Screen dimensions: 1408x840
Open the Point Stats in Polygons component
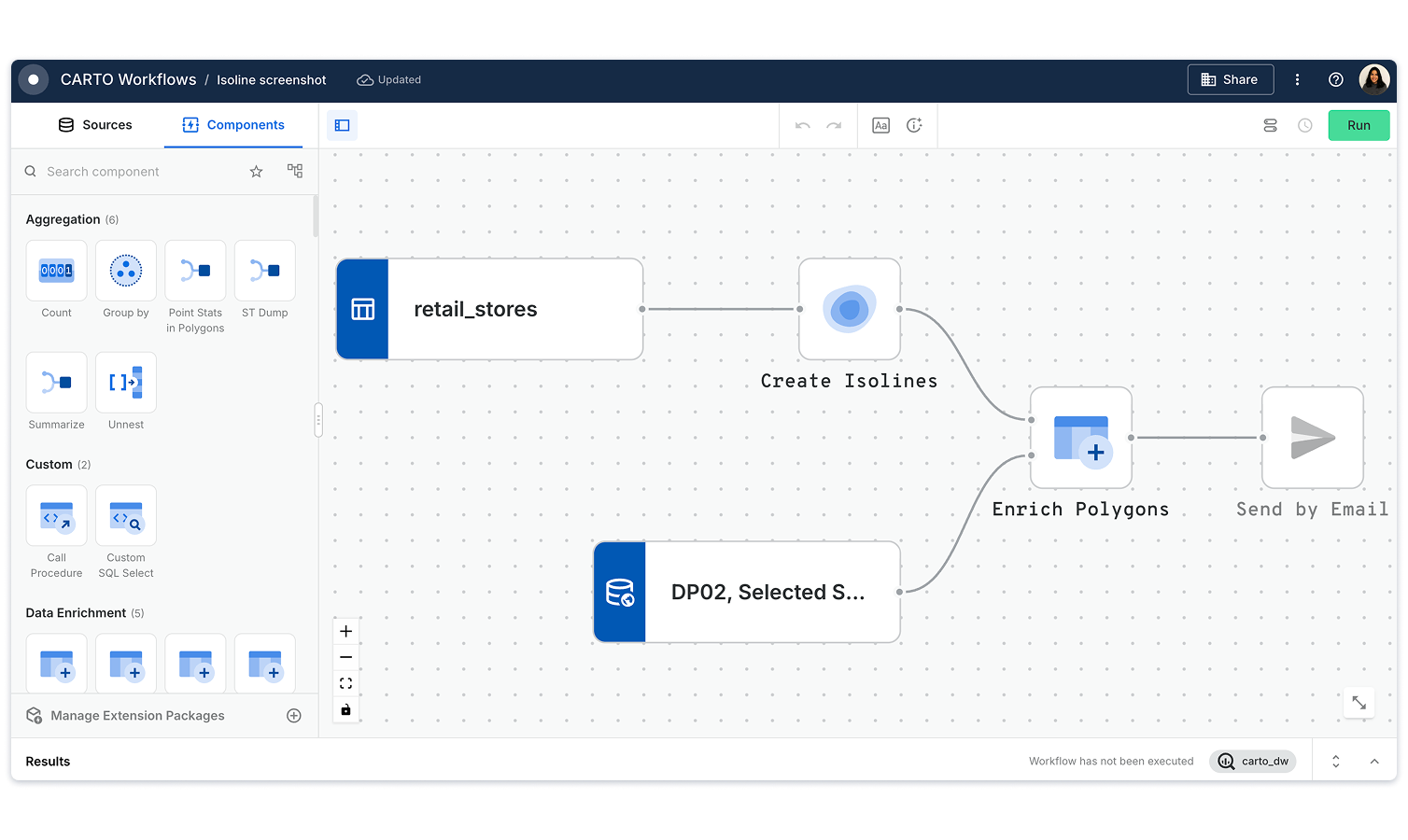click(195, 271)
